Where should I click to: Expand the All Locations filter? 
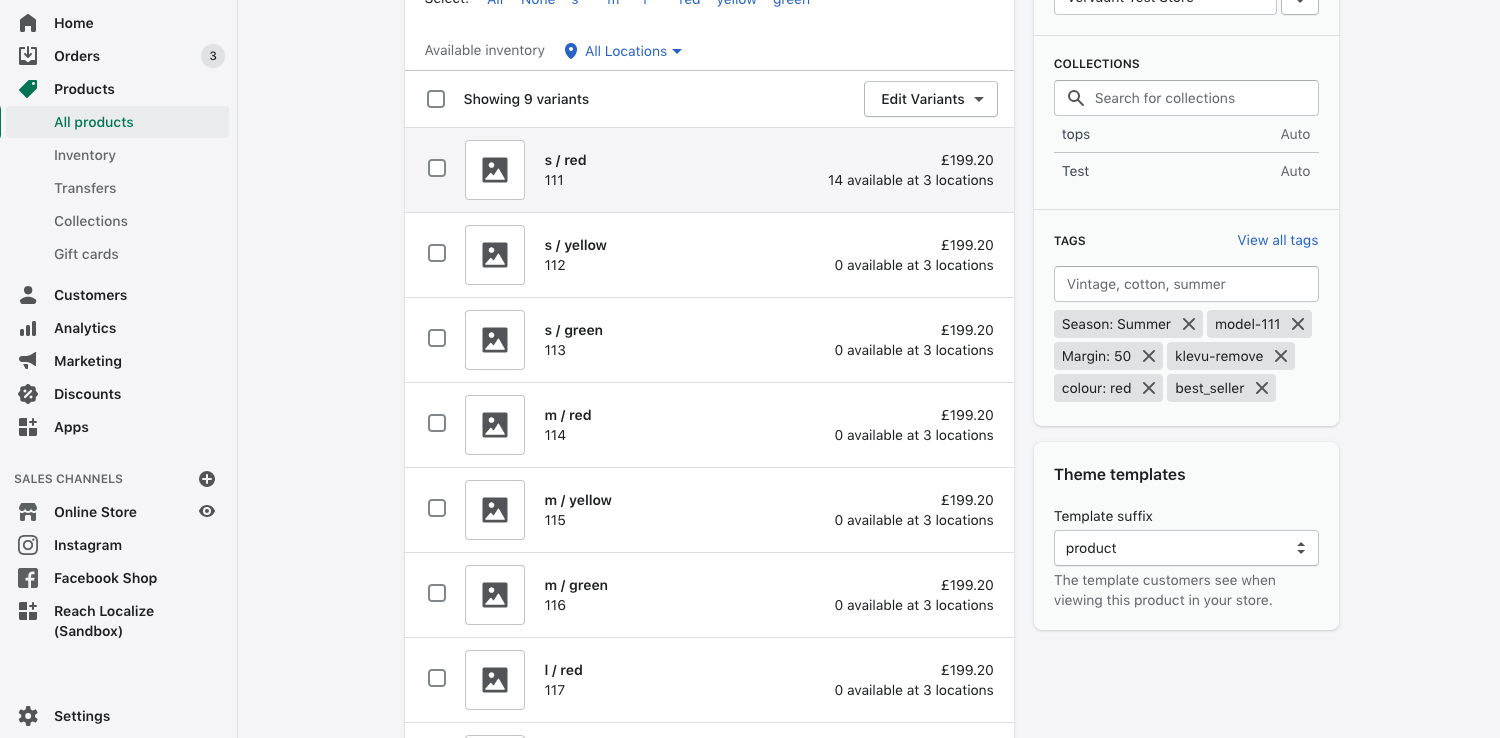(x=624, y=51)
